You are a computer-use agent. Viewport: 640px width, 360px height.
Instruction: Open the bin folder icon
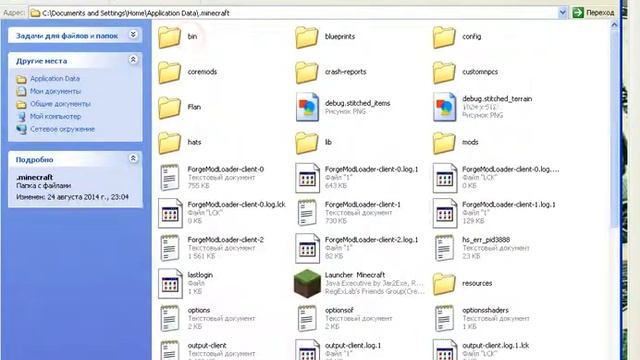[x=169, y=37]
